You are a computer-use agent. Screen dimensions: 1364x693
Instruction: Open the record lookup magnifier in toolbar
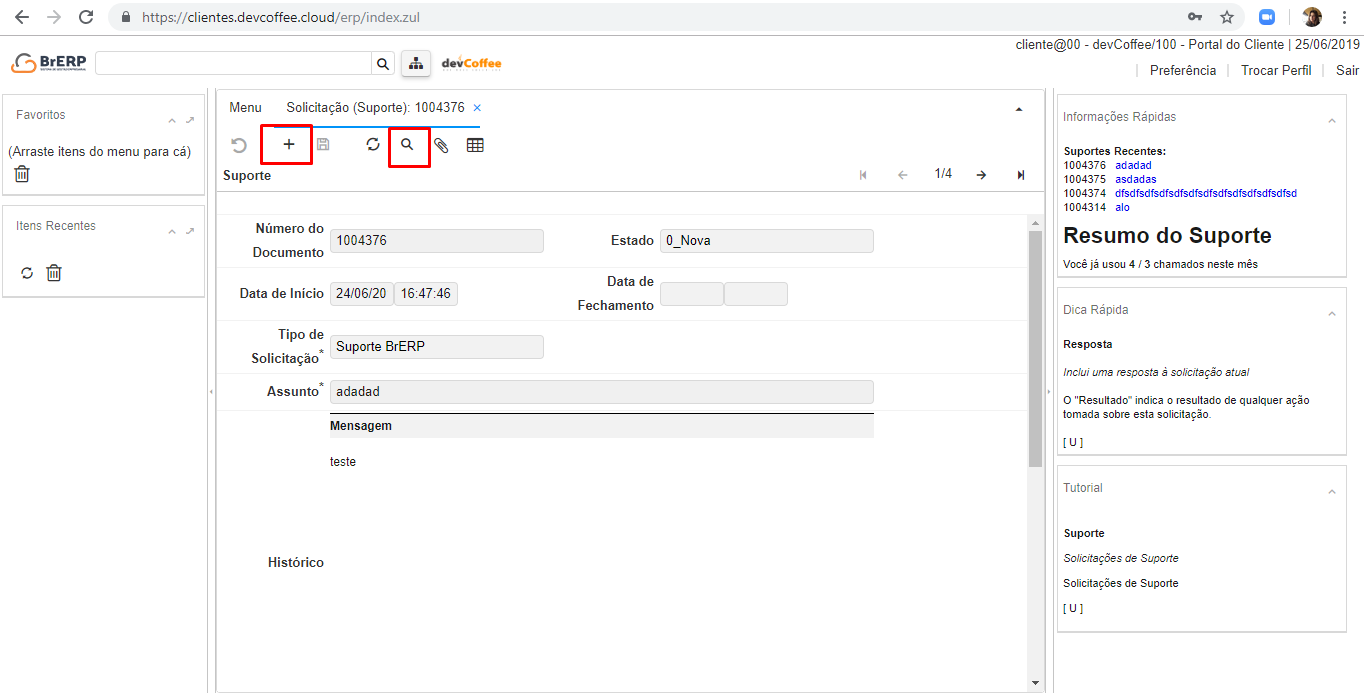[x=407, y=145]
